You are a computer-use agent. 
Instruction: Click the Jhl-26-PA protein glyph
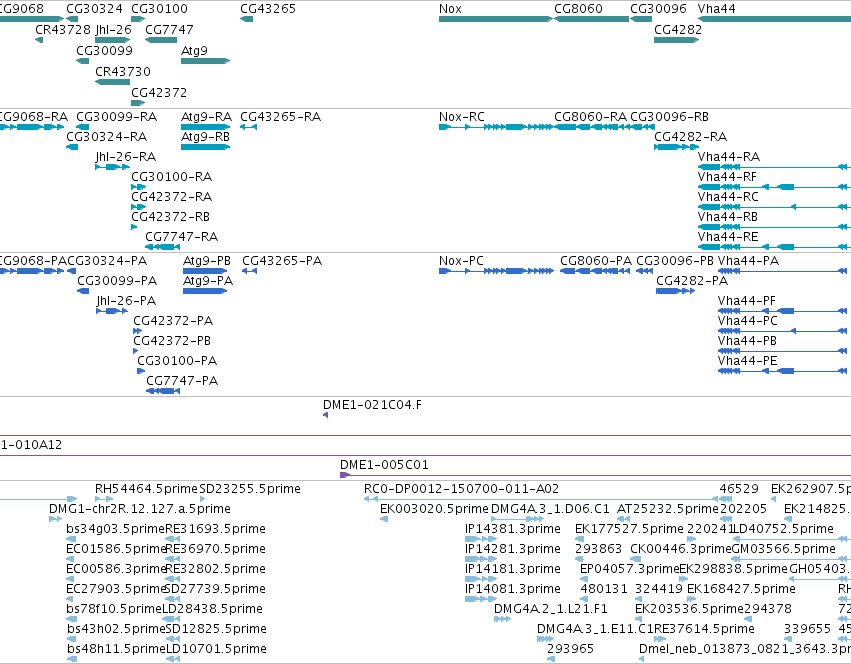coord(112,311)
